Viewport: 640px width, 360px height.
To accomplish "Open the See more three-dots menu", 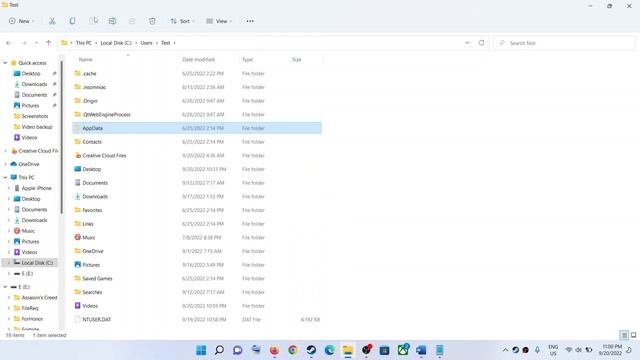I will 250,21.
